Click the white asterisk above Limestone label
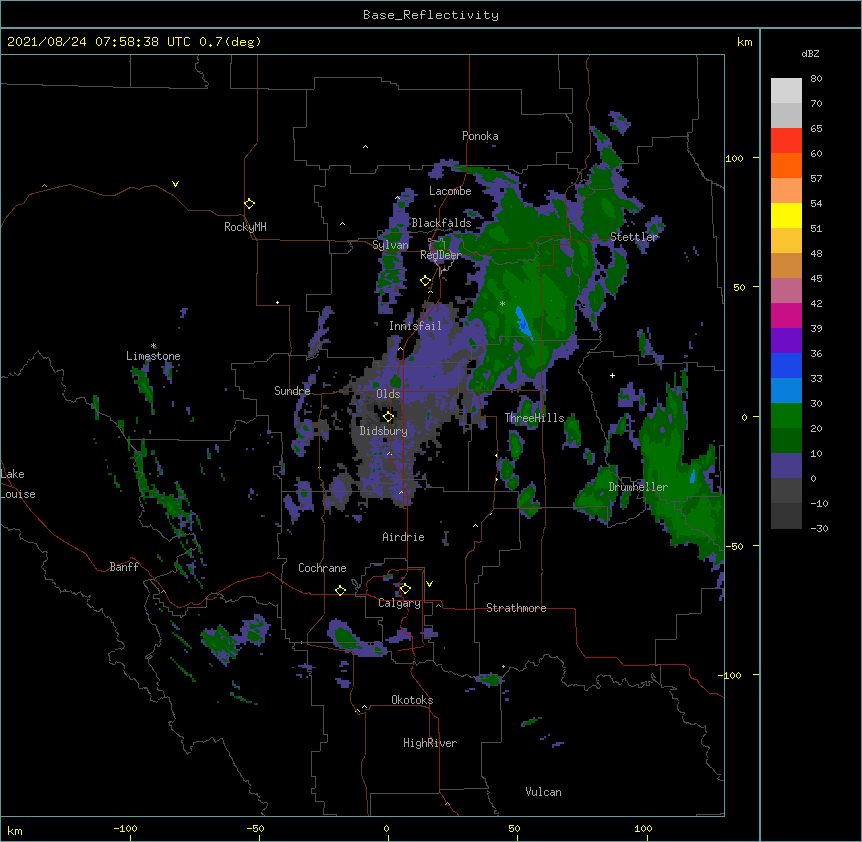 (154, 346)
